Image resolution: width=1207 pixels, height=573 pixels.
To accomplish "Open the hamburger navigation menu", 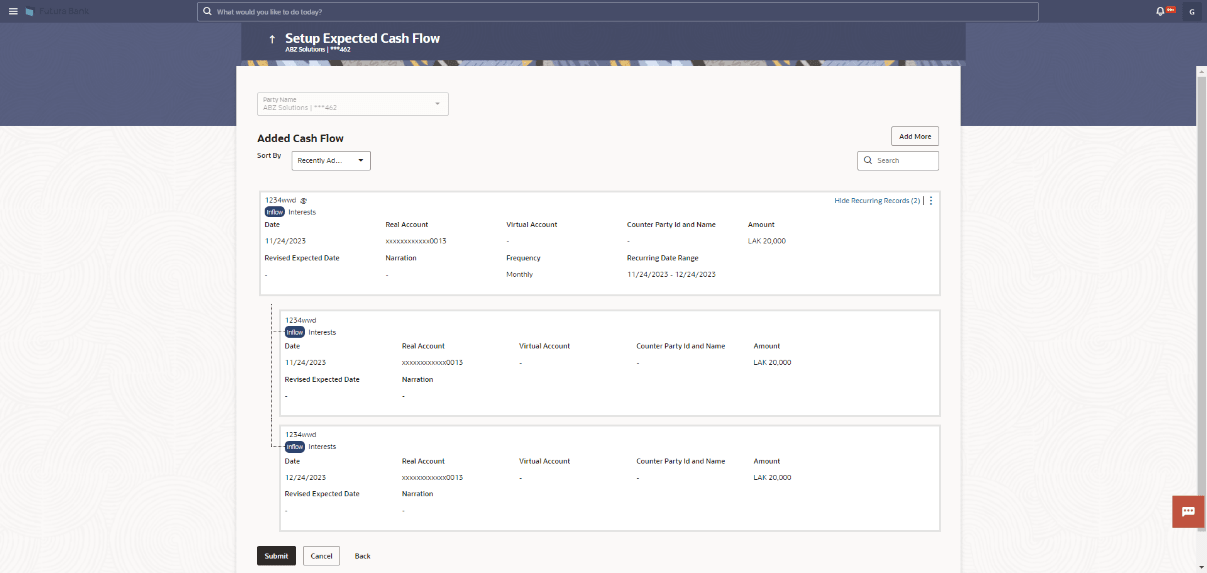I will click(13, 11).
